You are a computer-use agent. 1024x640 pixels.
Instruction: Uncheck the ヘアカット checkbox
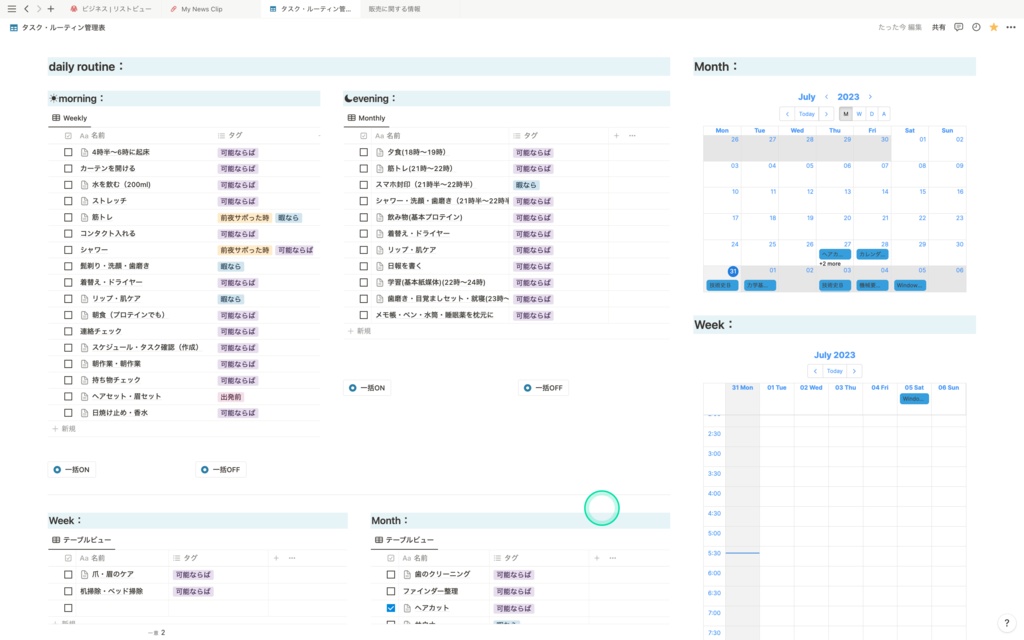pyautogui.click(x=391, y=608)
